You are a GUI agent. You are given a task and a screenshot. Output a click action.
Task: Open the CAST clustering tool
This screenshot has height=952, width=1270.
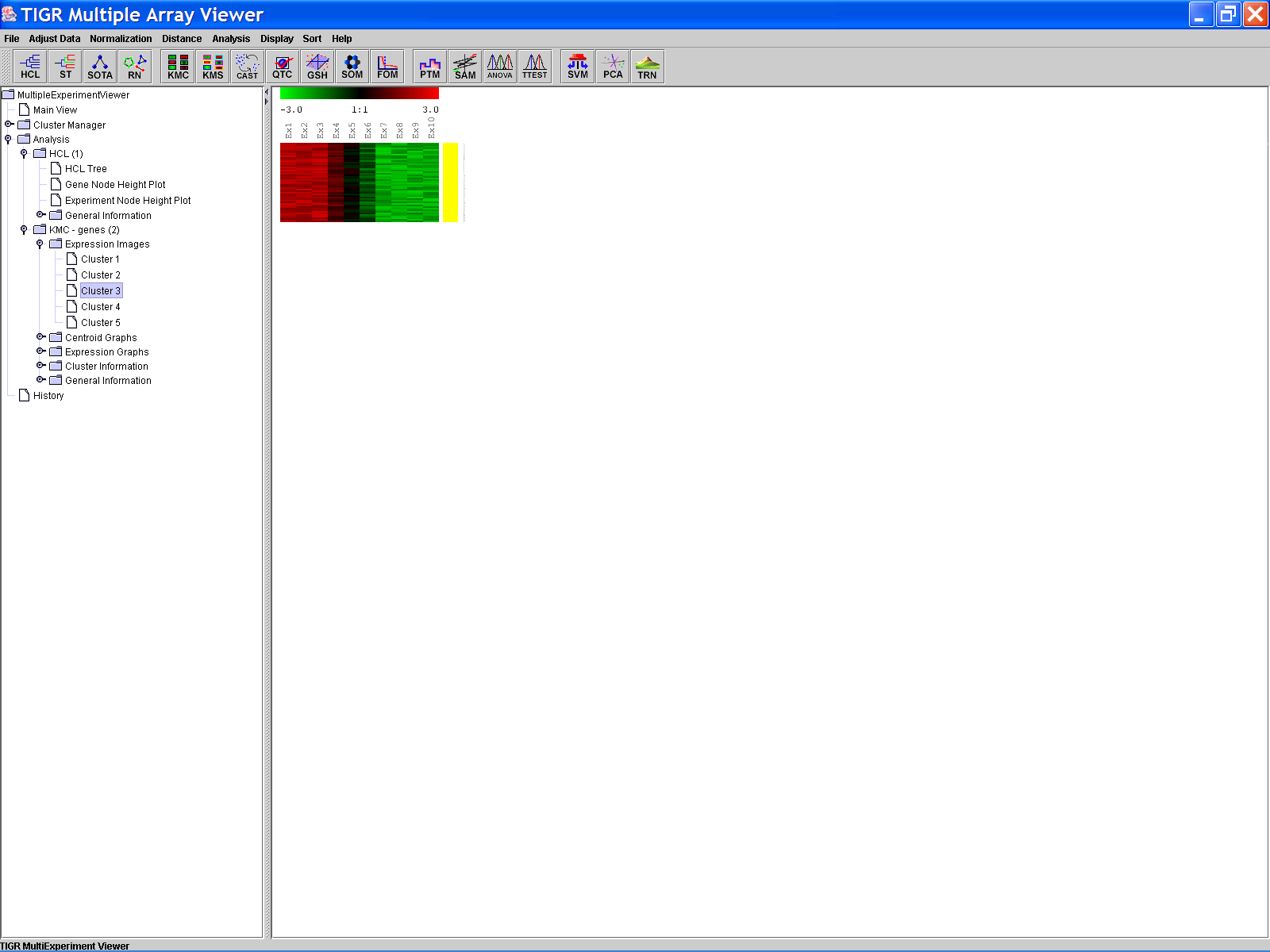tap(248, 67)
